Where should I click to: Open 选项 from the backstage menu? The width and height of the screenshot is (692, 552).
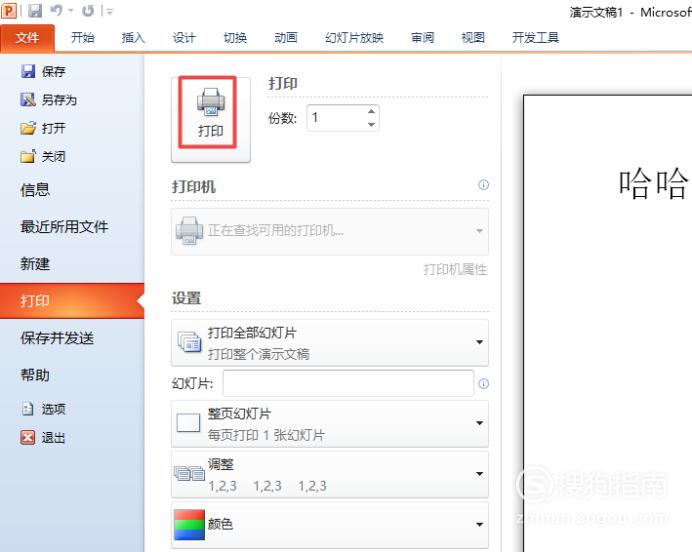click(x=43, y=409)
